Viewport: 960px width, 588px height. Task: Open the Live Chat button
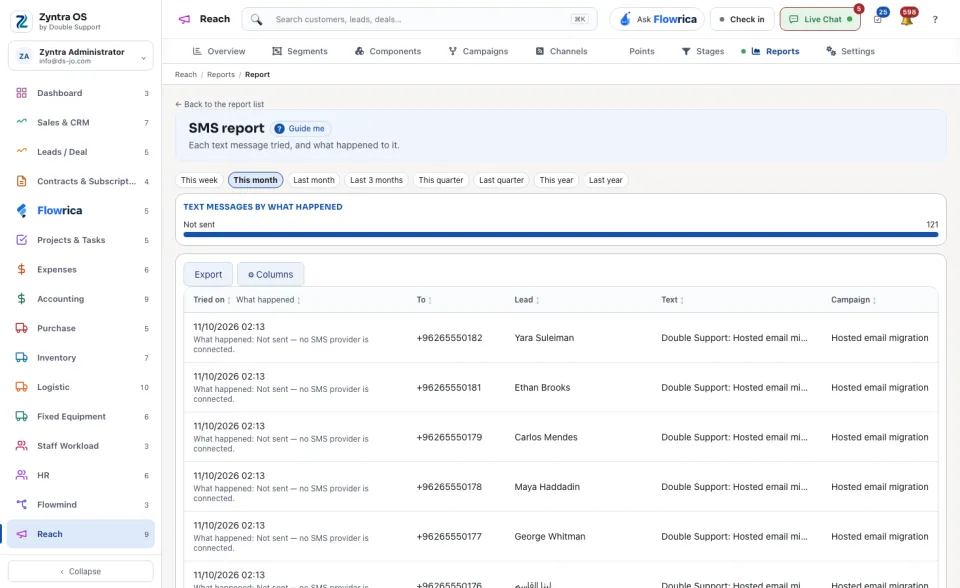820,20
